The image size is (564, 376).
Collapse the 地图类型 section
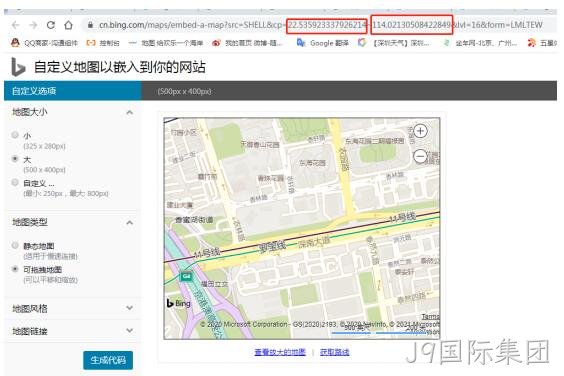pyautogui.click(x=129, y=223)
